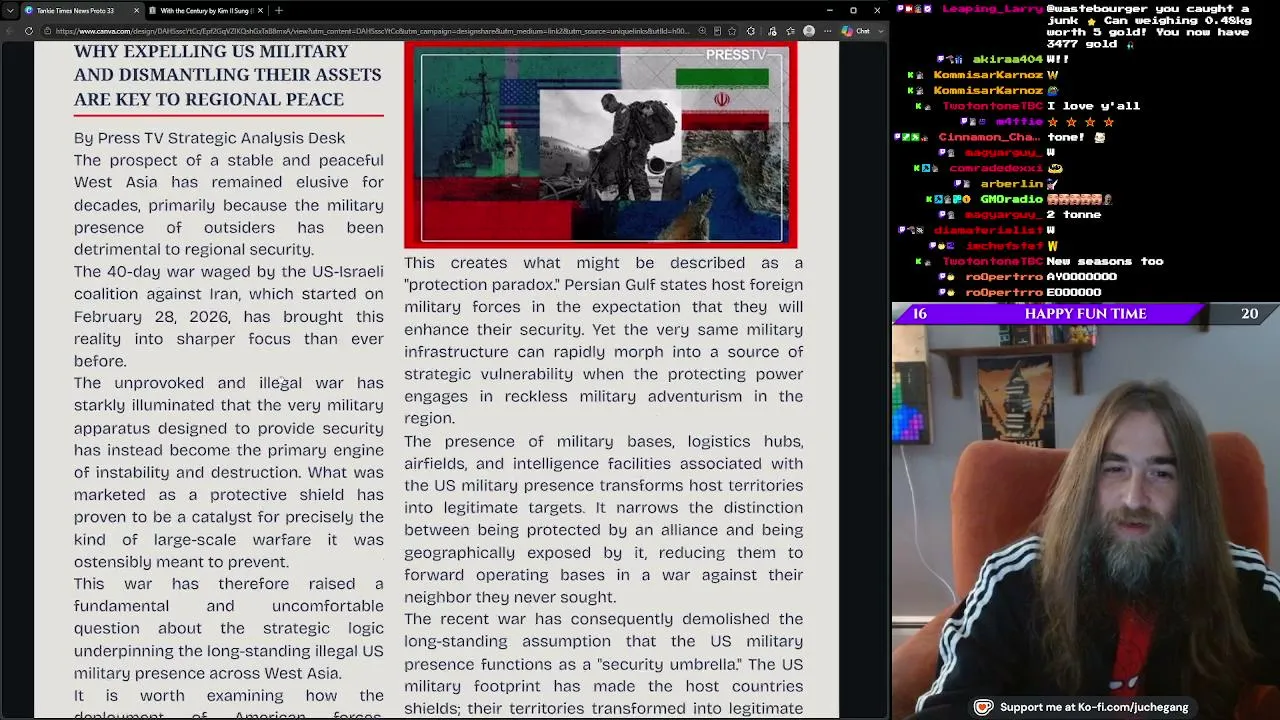Open the browser settings and more menu
Image resolution: width=1280 pixels, height=720 pixels.
(x=828, y=31)
